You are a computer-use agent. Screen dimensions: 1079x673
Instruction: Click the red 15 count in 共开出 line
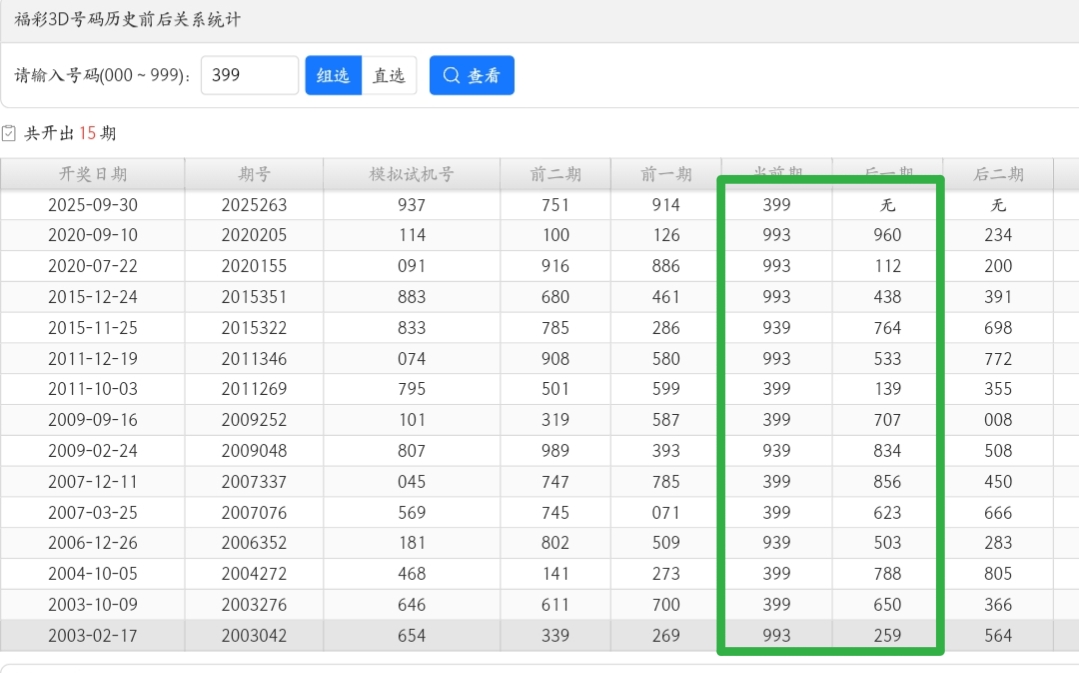coord(85,130)
